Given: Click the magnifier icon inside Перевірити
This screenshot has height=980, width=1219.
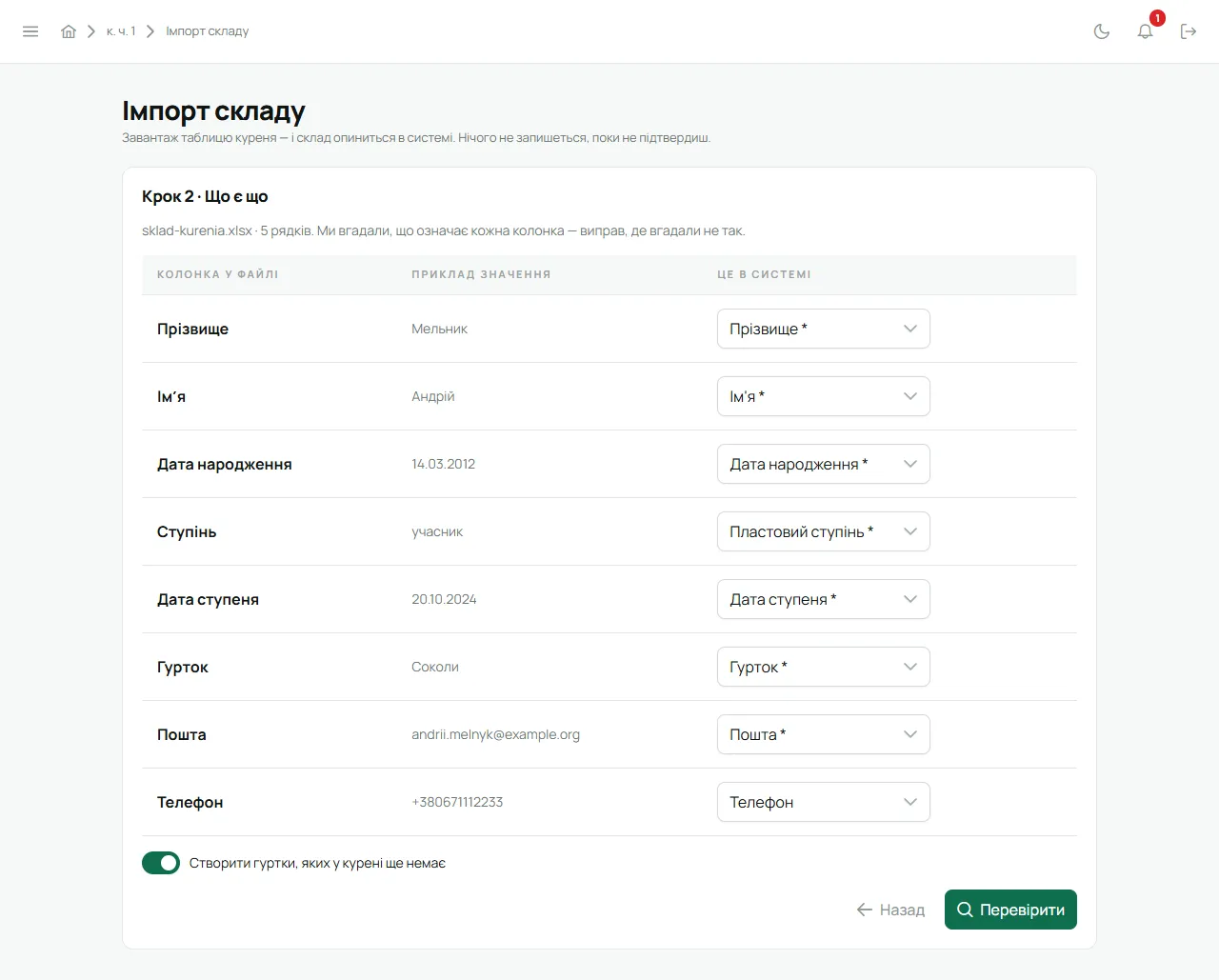Looking at the screenshot, I should point(965,910).
